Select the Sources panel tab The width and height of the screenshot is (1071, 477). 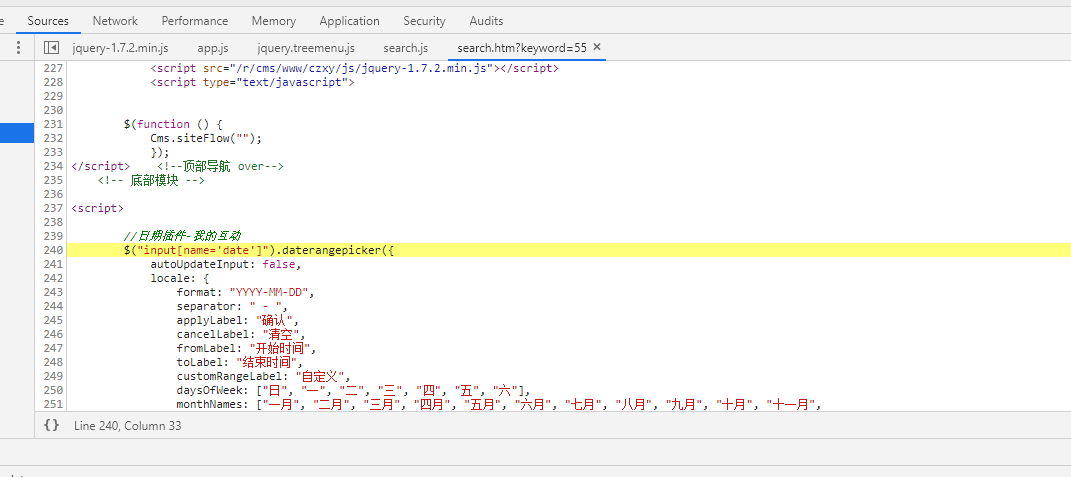point(47,20)
